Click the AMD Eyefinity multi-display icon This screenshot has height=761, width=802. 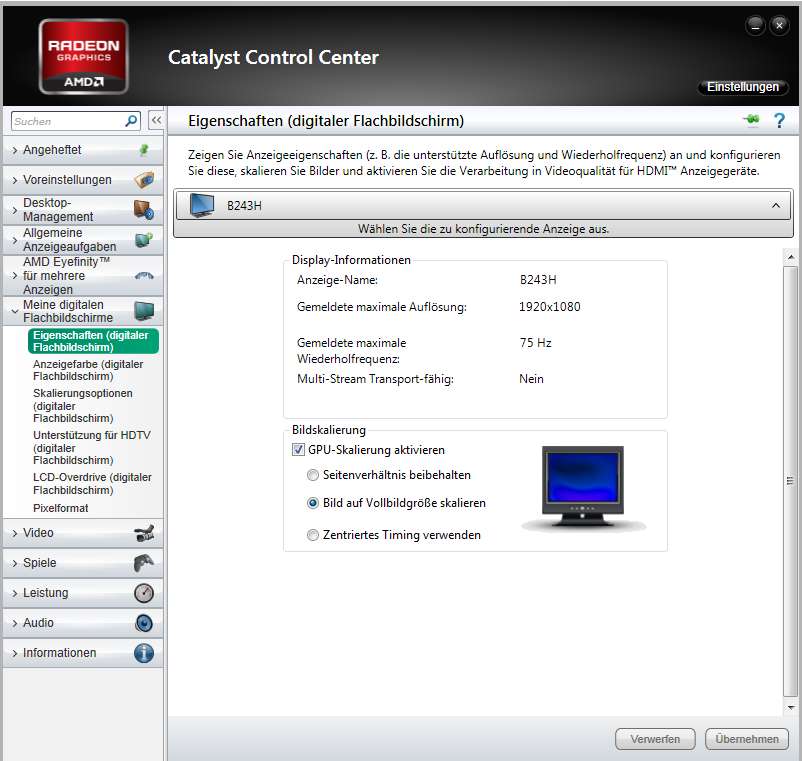point(144,276)
